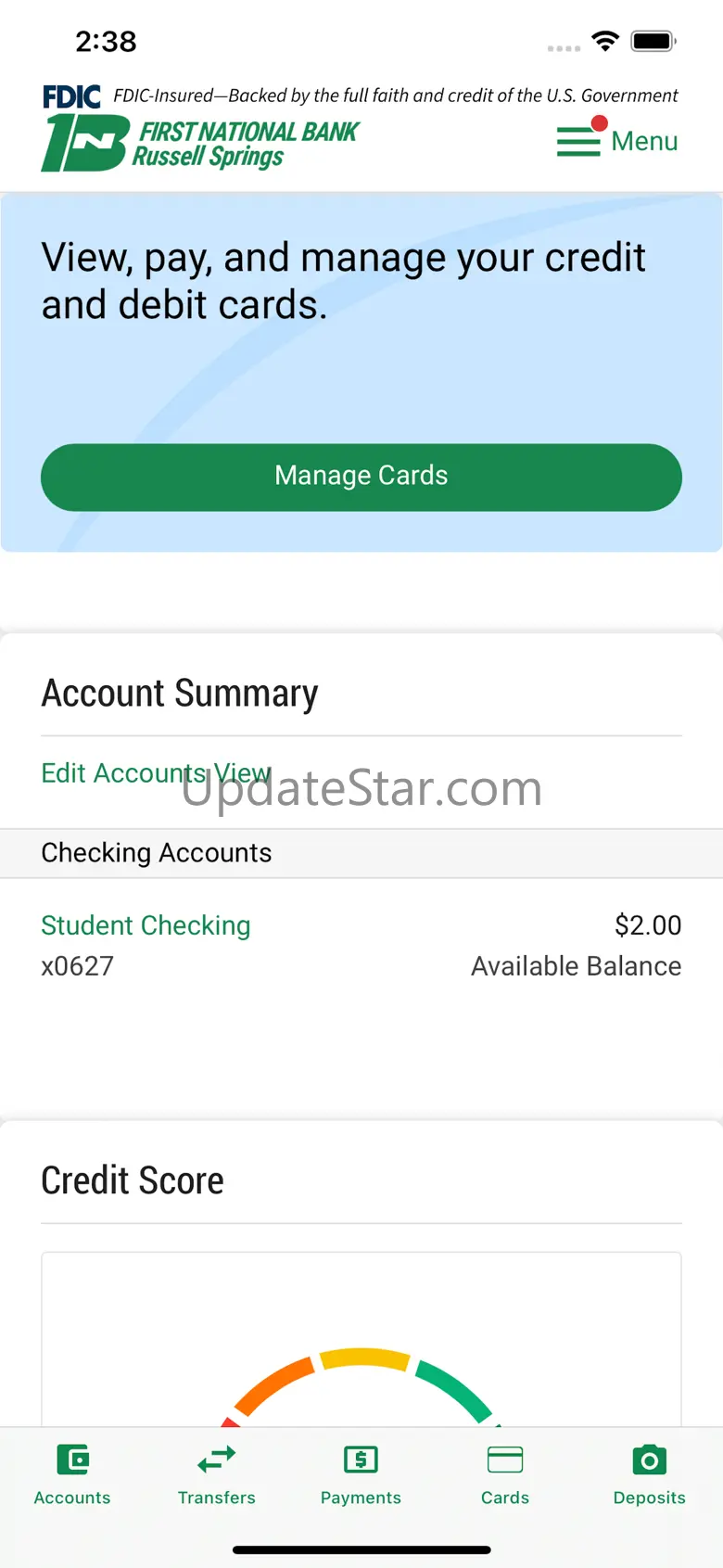The width and height of the screenshot is (723, 1568).
Task: Tap the Cards credit card icon
Action: pyautogui.click(x=505, y=1460)
